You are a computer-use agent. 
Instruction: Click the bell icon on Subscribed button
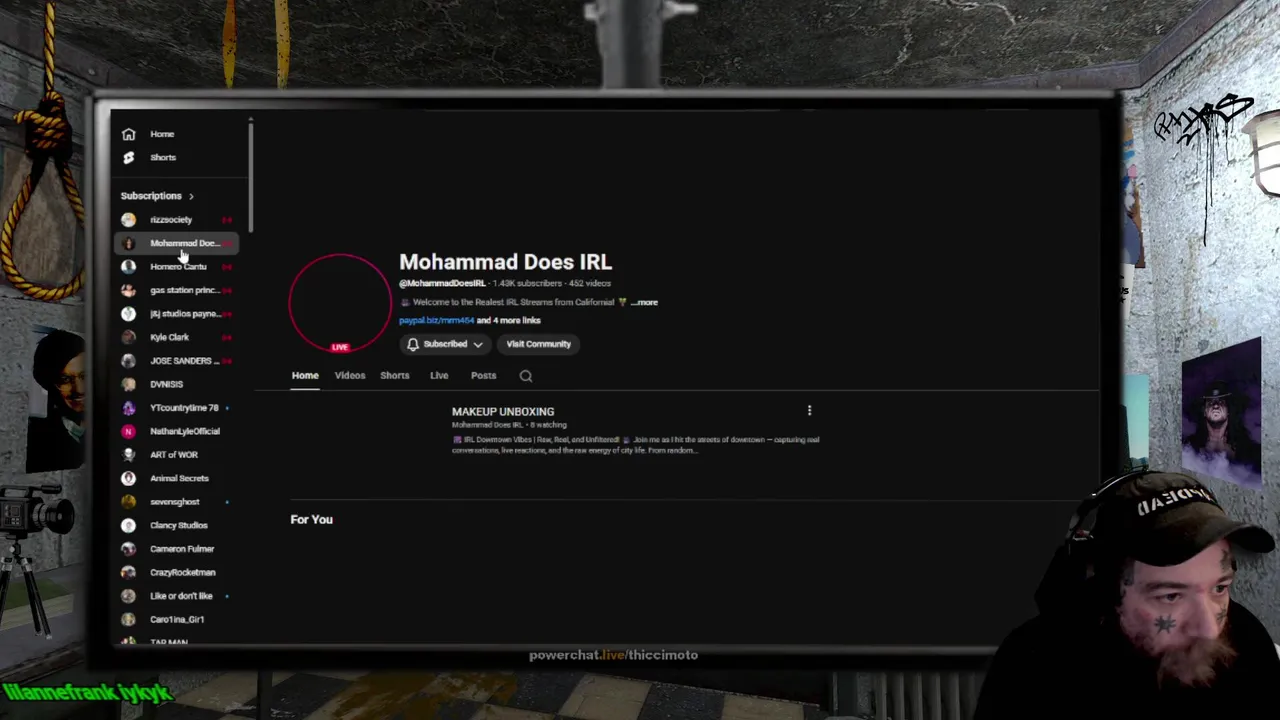click(413, 344)
